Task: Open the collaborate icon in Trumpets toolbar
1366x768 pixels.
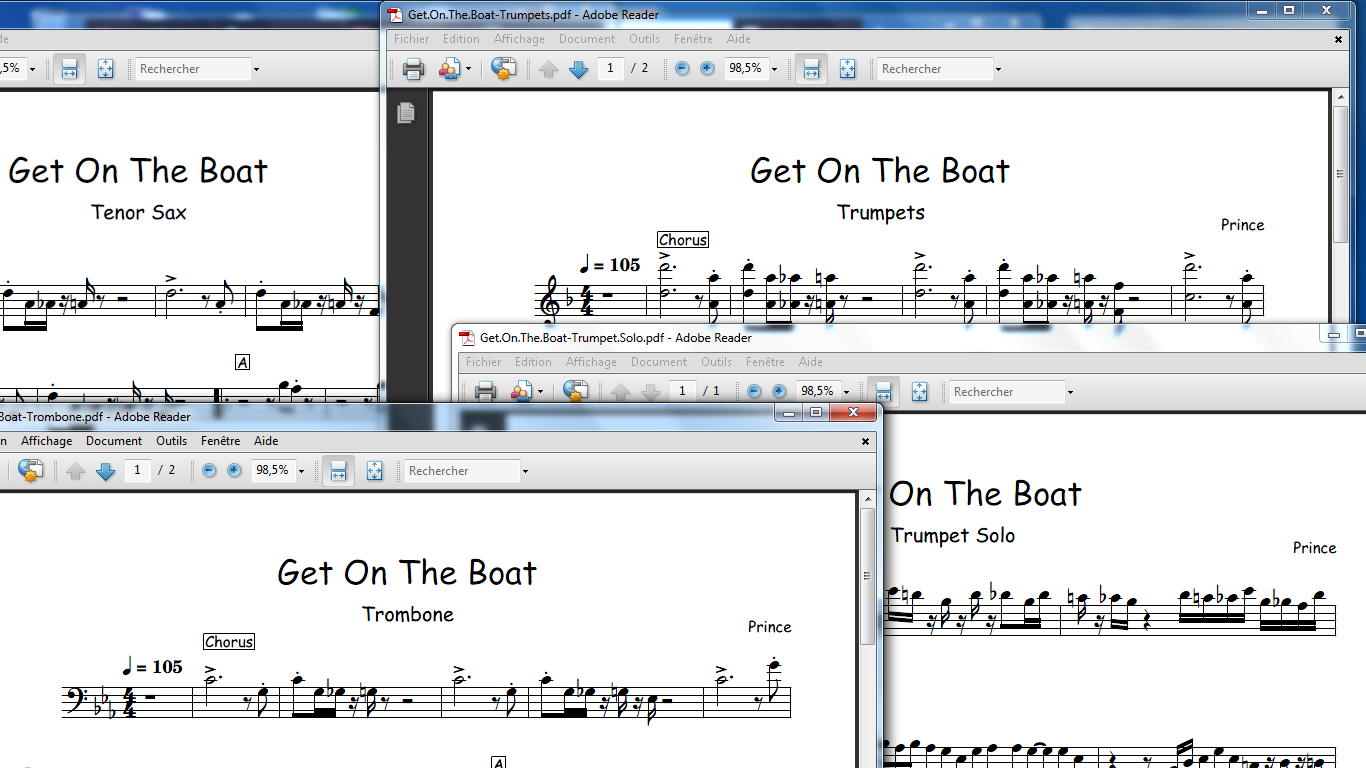Action: (503, 69)
